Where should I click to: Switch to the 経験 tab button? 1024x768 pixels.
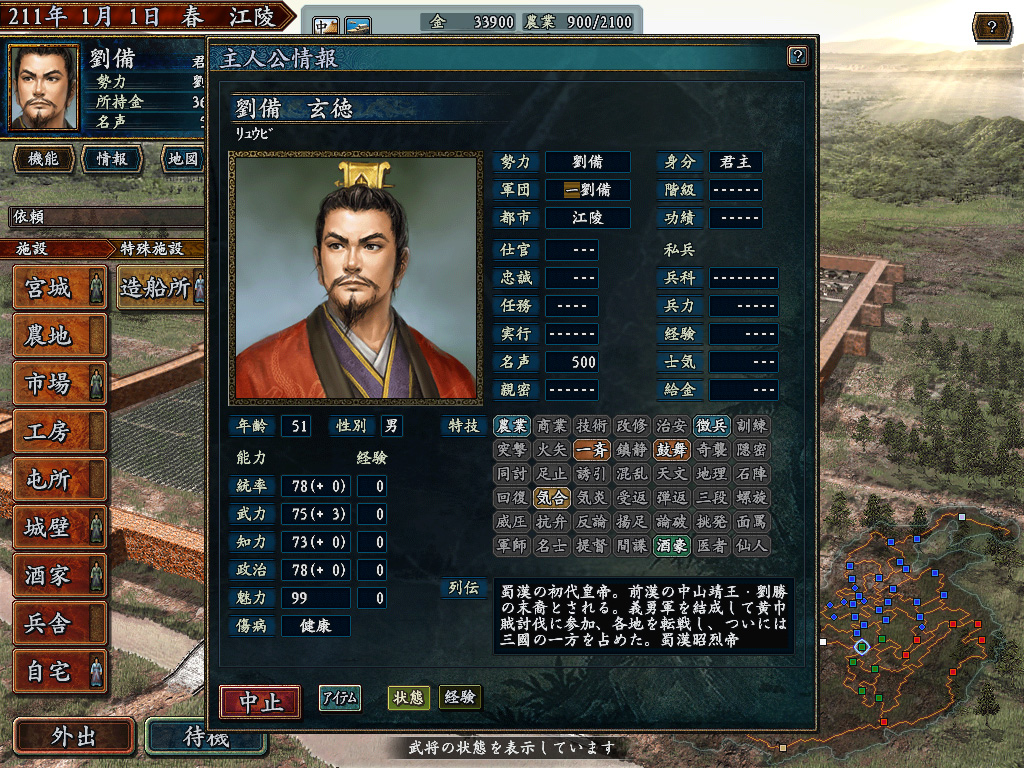click(x=460, y=697)
